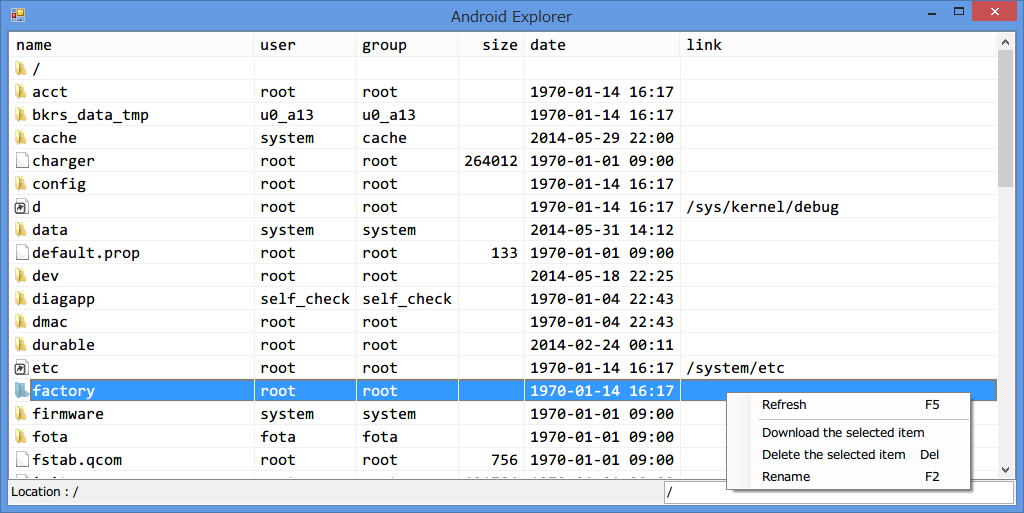Select the "bkrs_data_tmp" file name

[90, 115]
